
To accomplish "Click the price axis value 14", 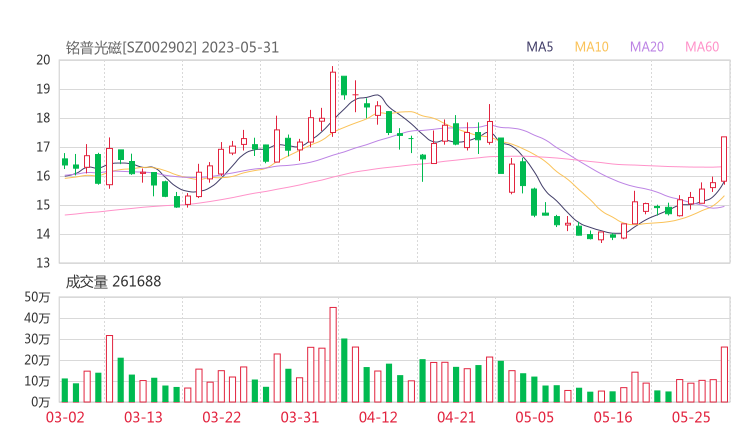I will click(43, 234).
